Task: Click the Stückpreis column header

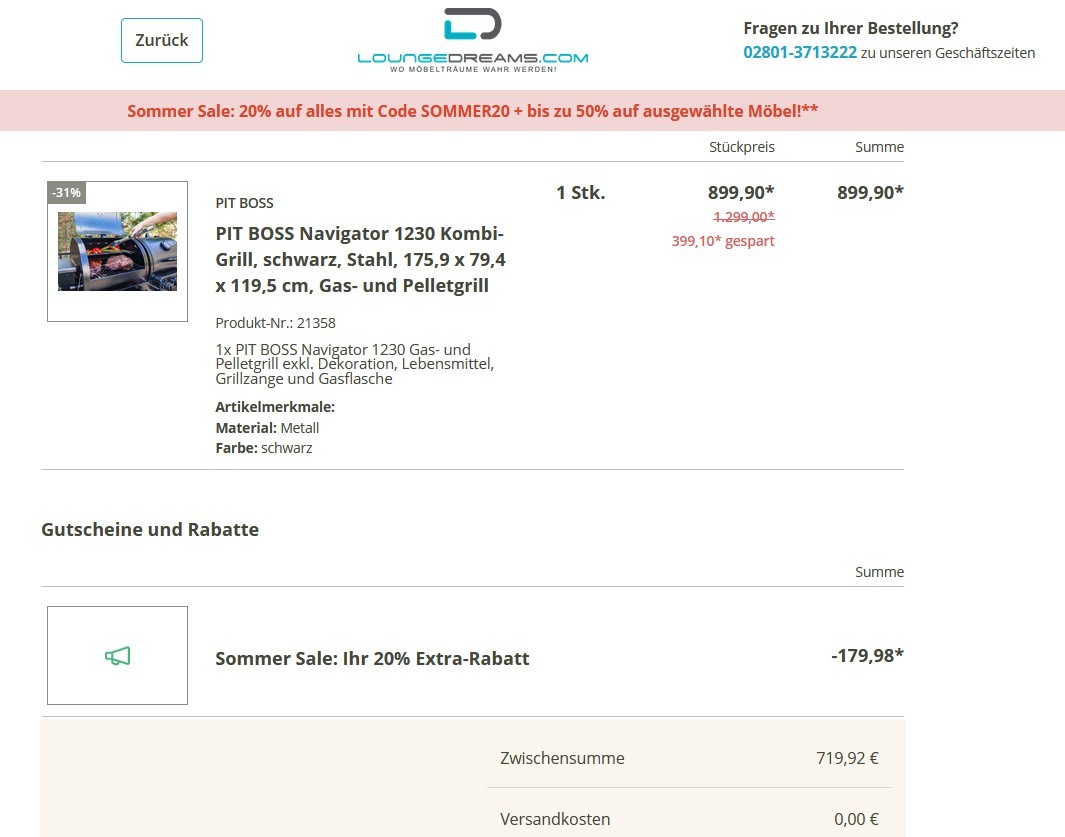Action: point(742,147)
